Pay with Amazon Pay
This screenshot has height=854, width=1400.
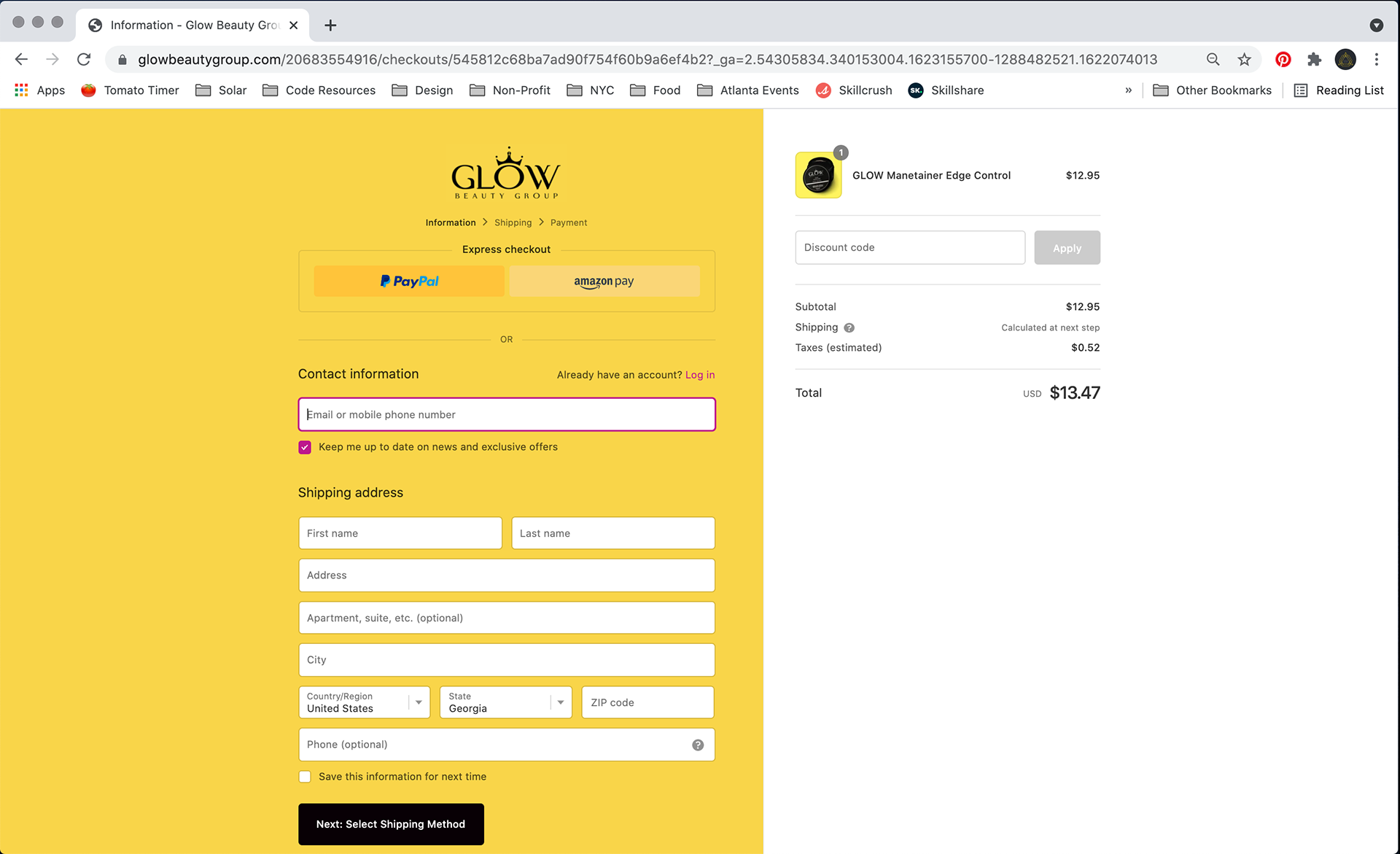604,281
